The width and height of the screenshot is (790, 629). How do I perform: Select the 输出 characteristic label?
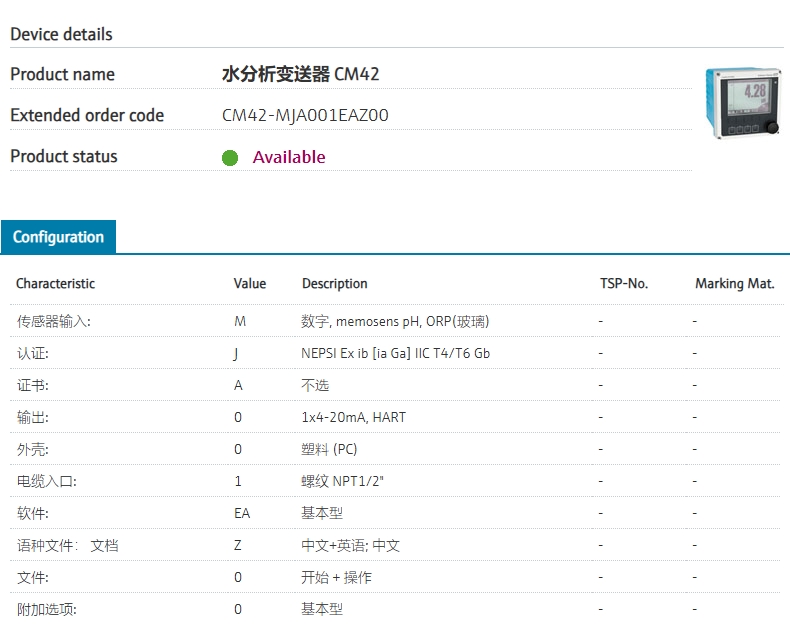(x=33, y=417)
